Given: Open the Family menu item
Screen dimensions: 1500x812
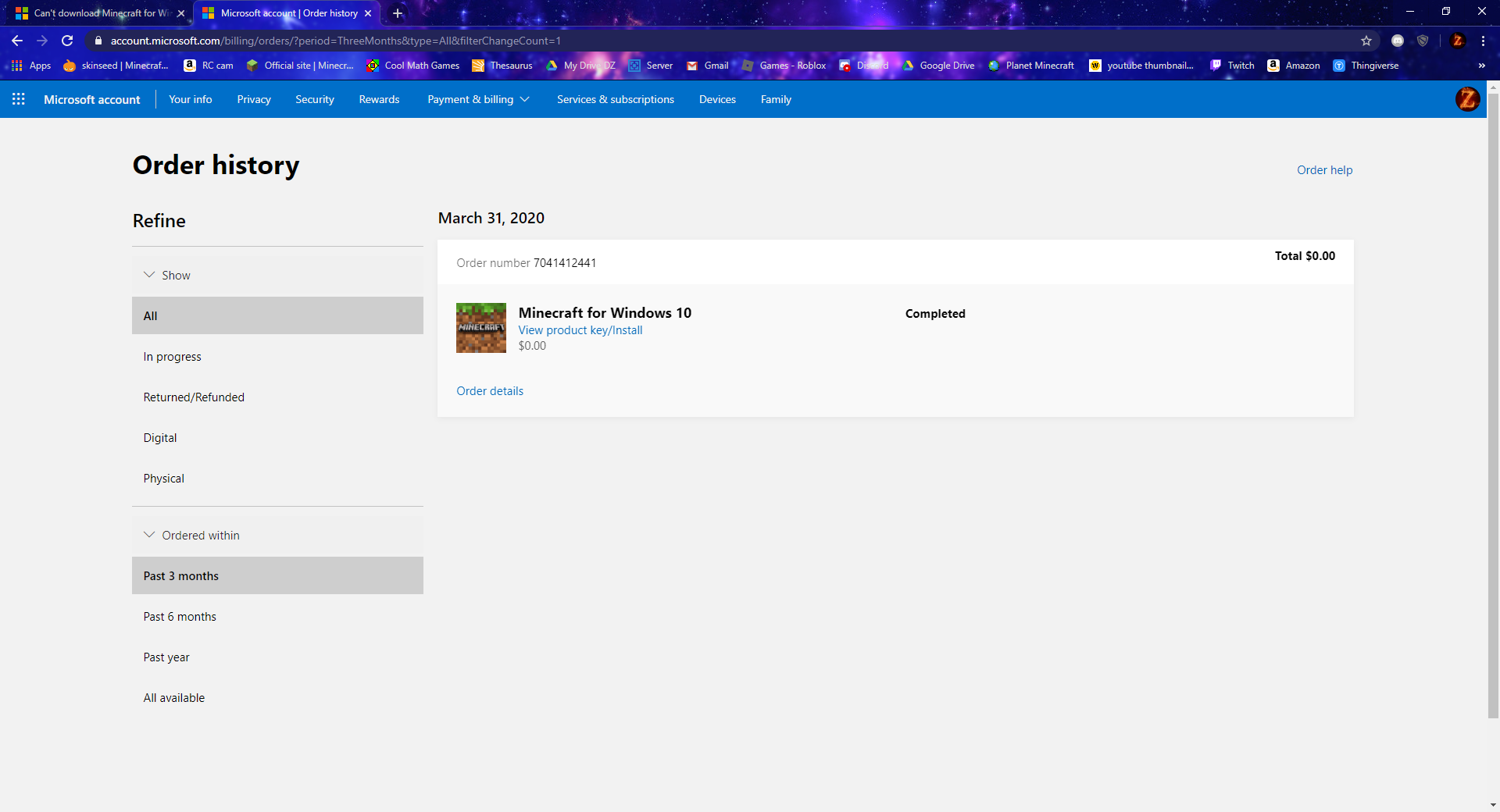Looking at the screenshot, I should [776, 99].
